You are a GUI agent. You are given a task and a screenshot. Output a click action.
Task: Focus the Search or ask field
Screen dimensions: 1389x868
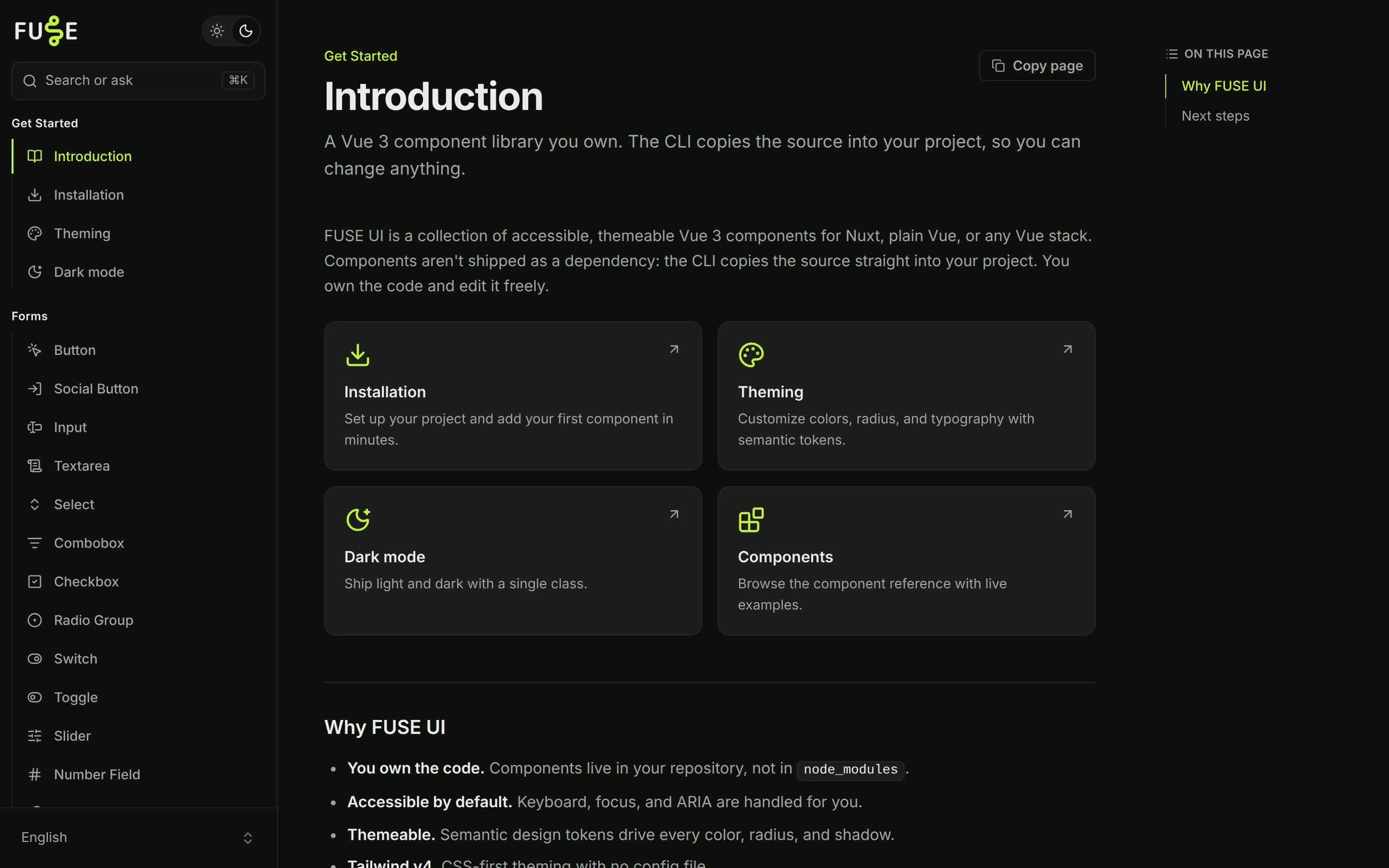coord(138,81)
